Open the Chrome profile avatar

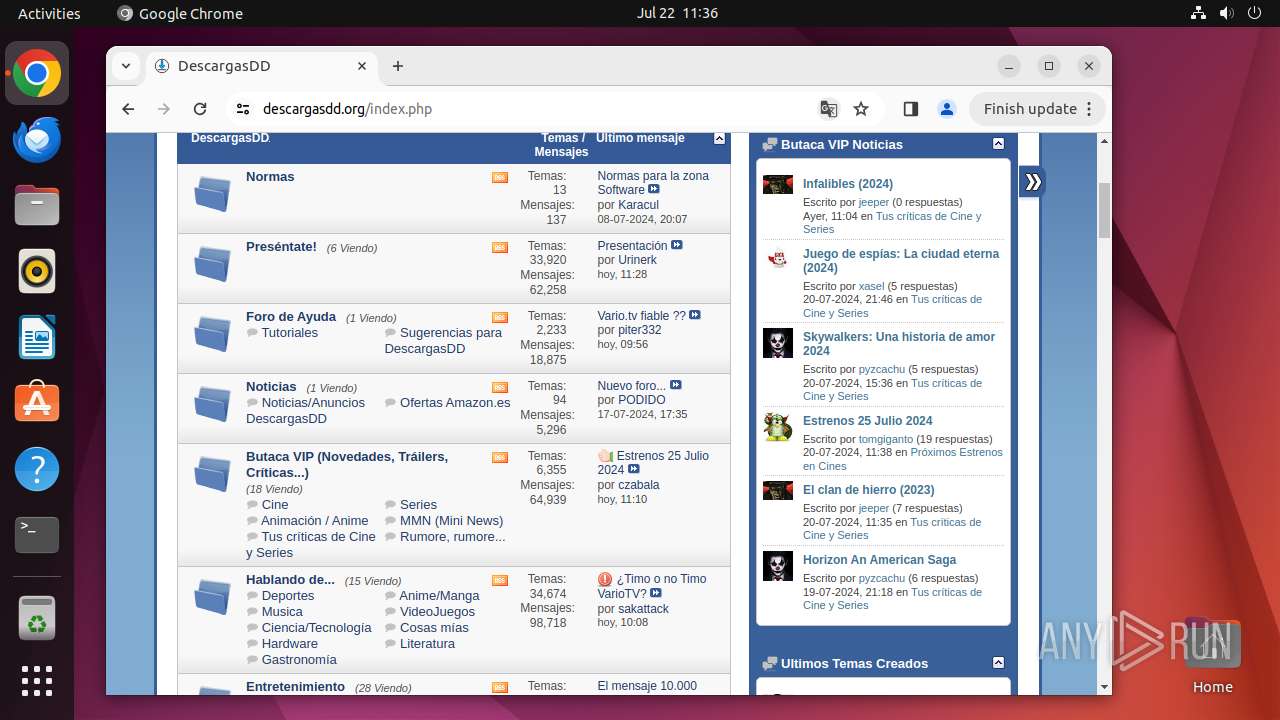coord(947,109)
